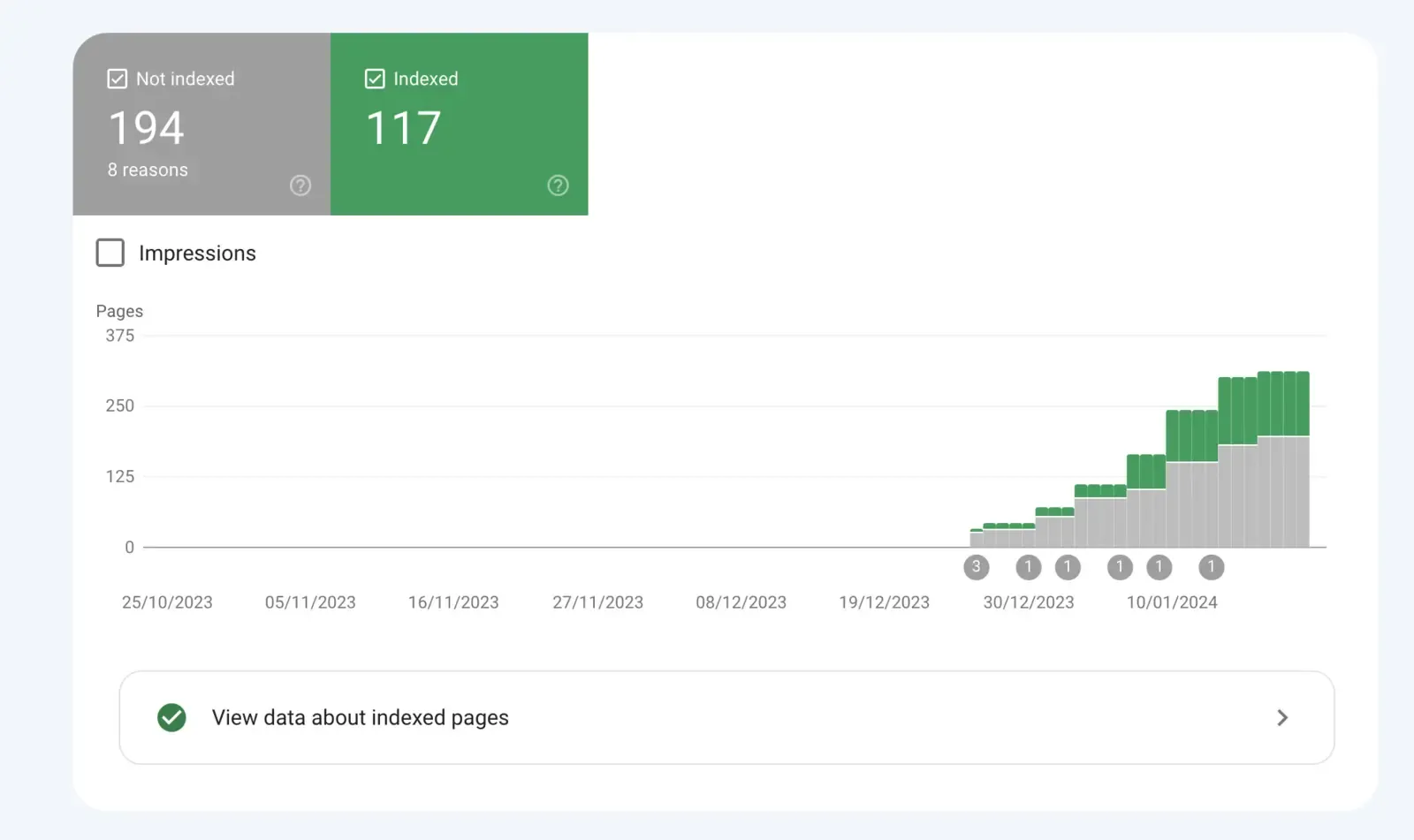Open the help icon on the Not indexed card
1414x840 pixels.
point(300,185)
